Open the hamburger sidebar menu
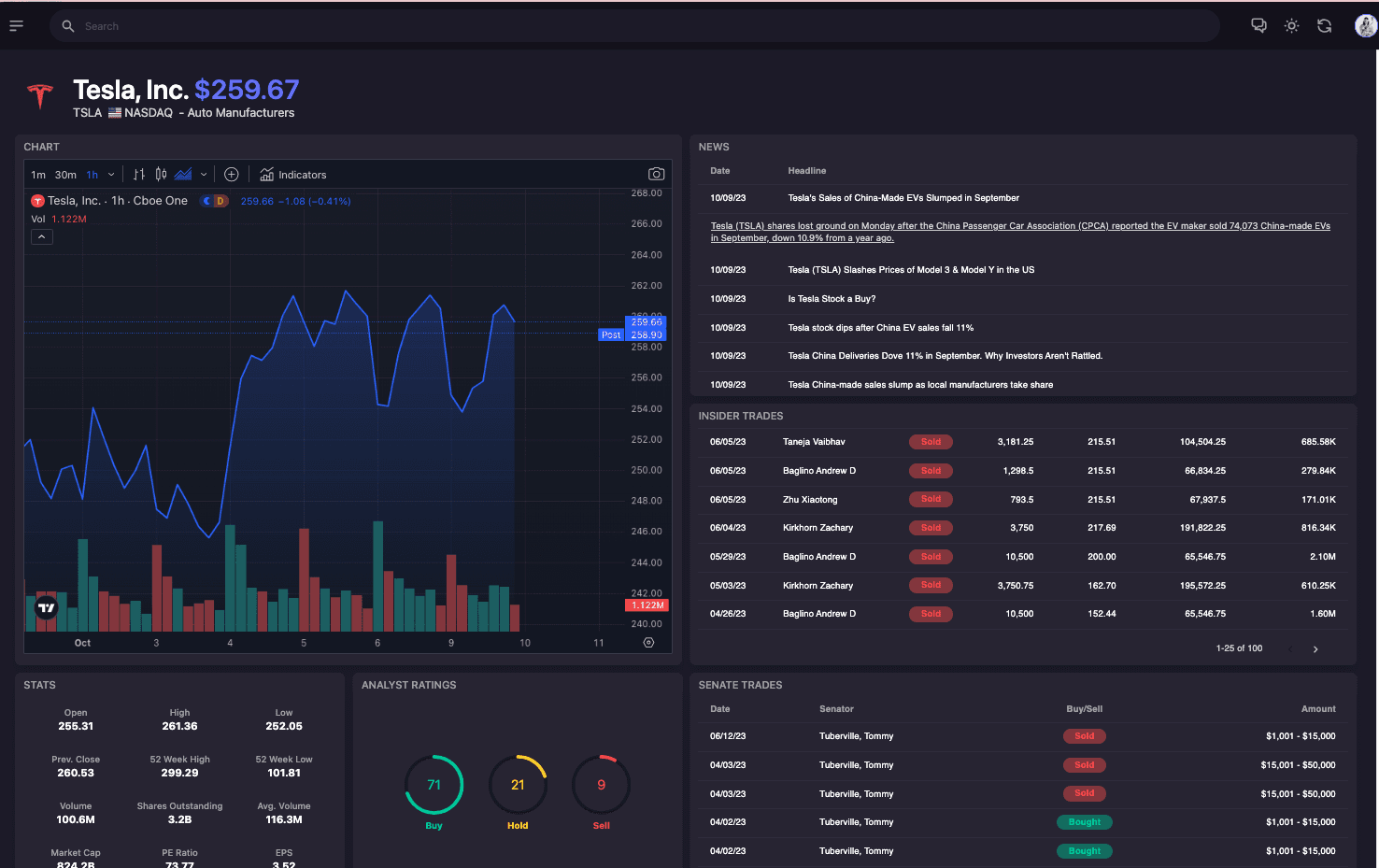This screenshot has height=868, width=1379. point(16,26)
